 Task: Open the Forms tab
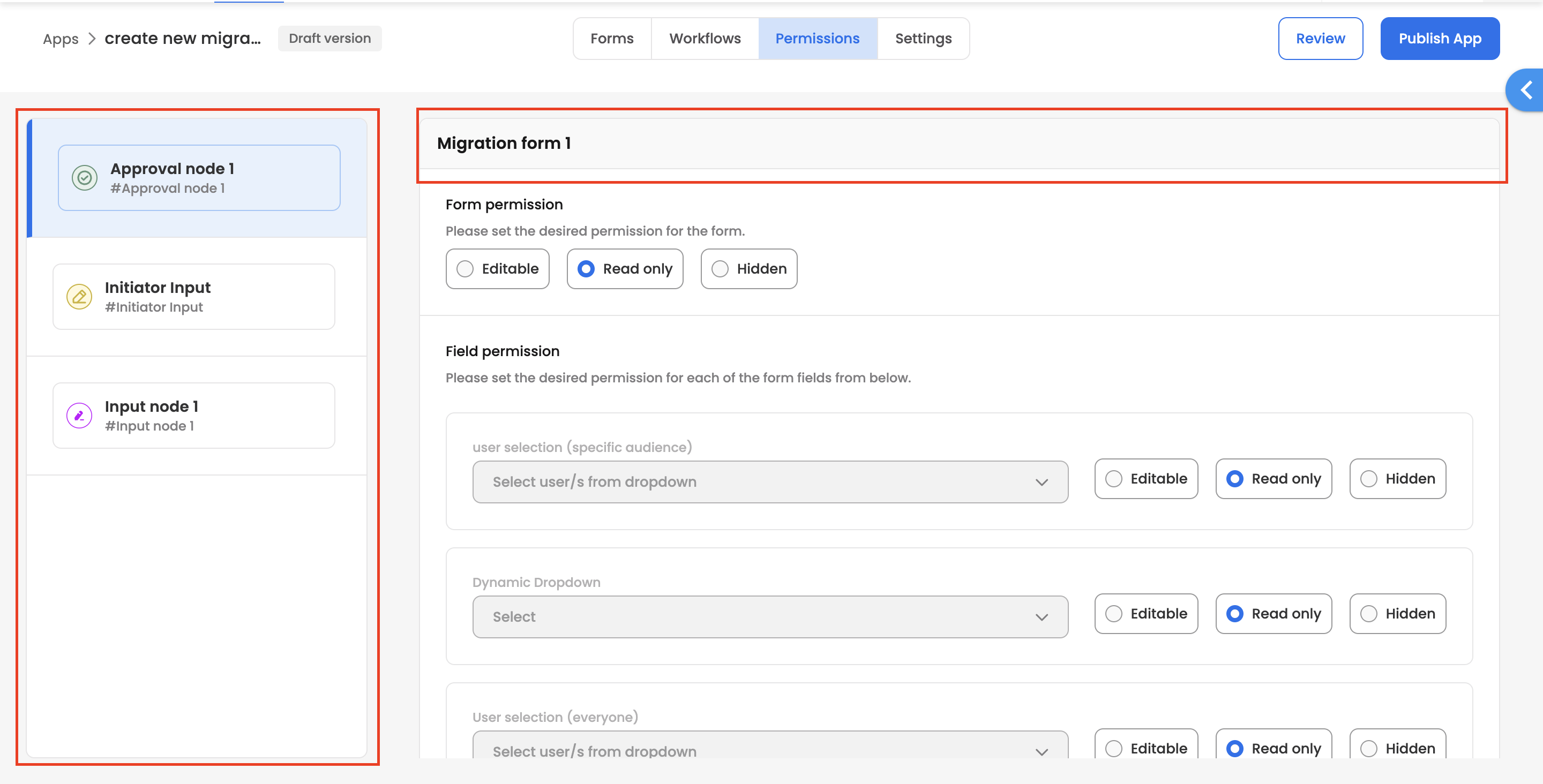click(611, 39)
